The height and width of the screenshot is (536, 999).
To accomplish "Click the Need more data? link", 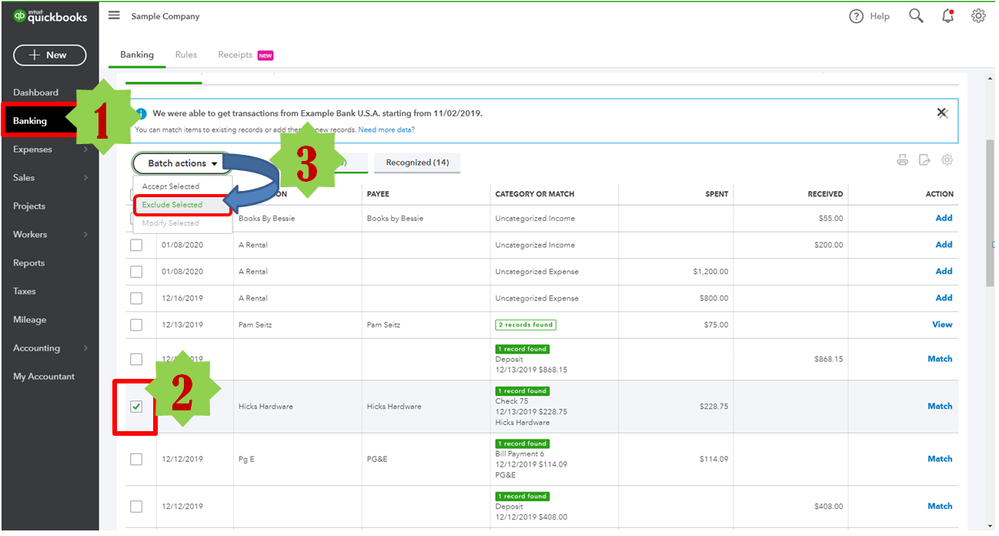I will [x=386, y=129].
